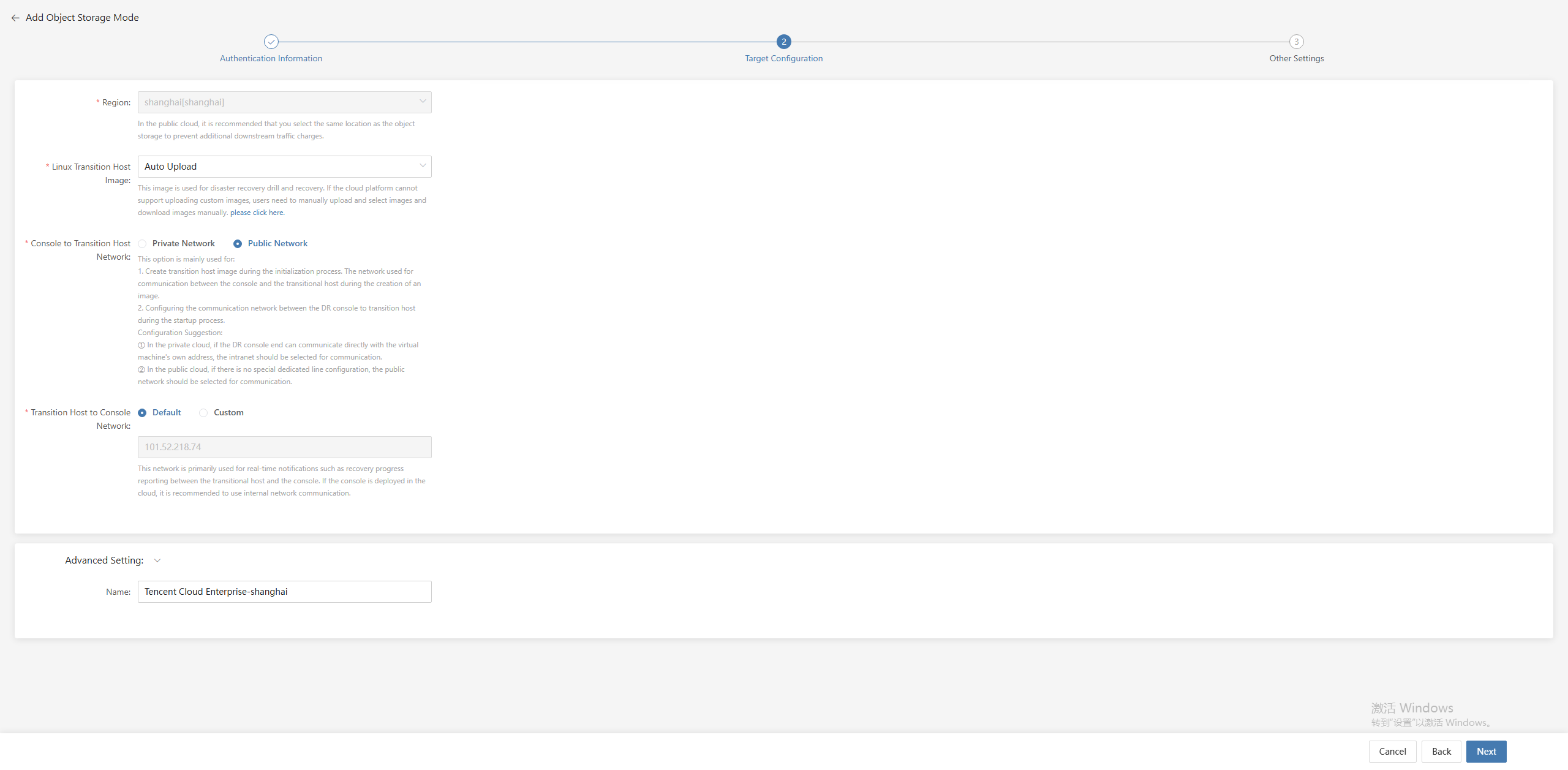Follow the 'please click here' image download link
This screenshot has height=770, width=1568.
[257, 213]
